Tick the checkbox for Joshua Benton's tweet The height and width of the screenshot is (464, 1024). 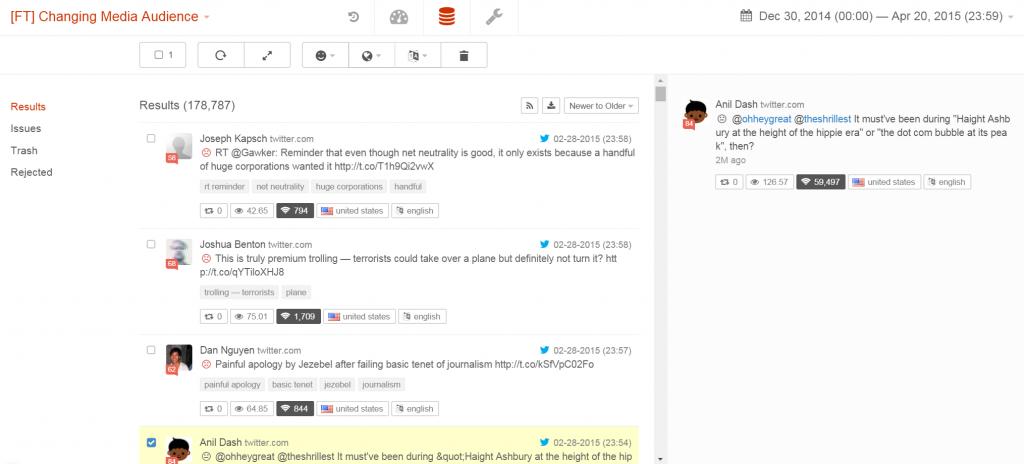pyautogui.click(x=151, y=244)
